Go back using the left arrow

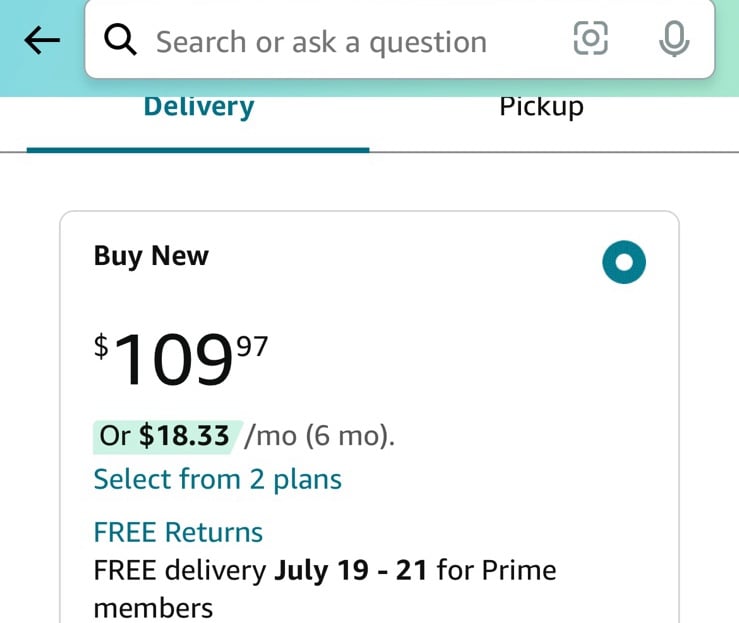tap(42, 40)
